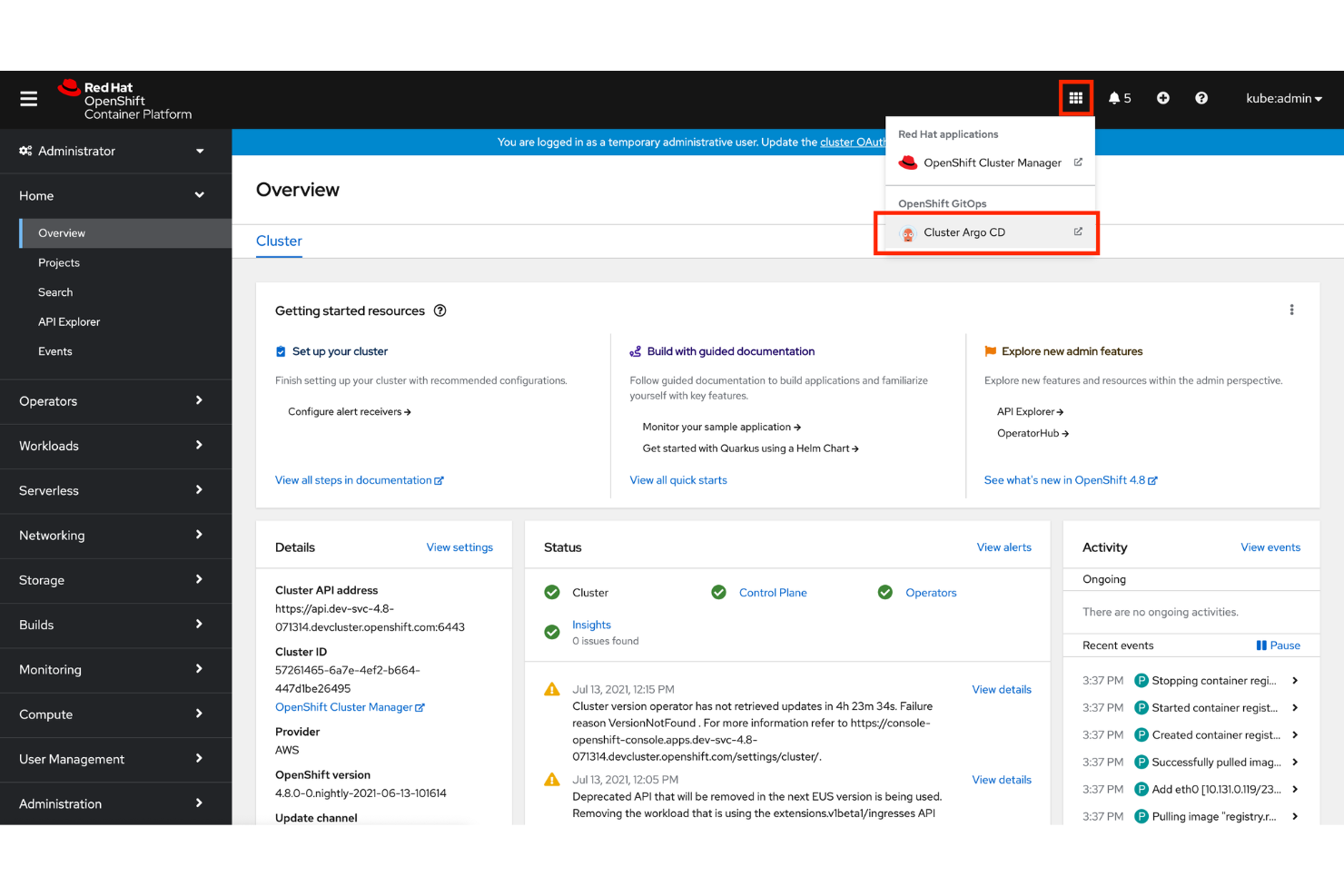The height and width of the screenshot is (896, 1344).
Task: Expand the Builds navigation section
Action: pyautogui.click(x=116, y=625)
